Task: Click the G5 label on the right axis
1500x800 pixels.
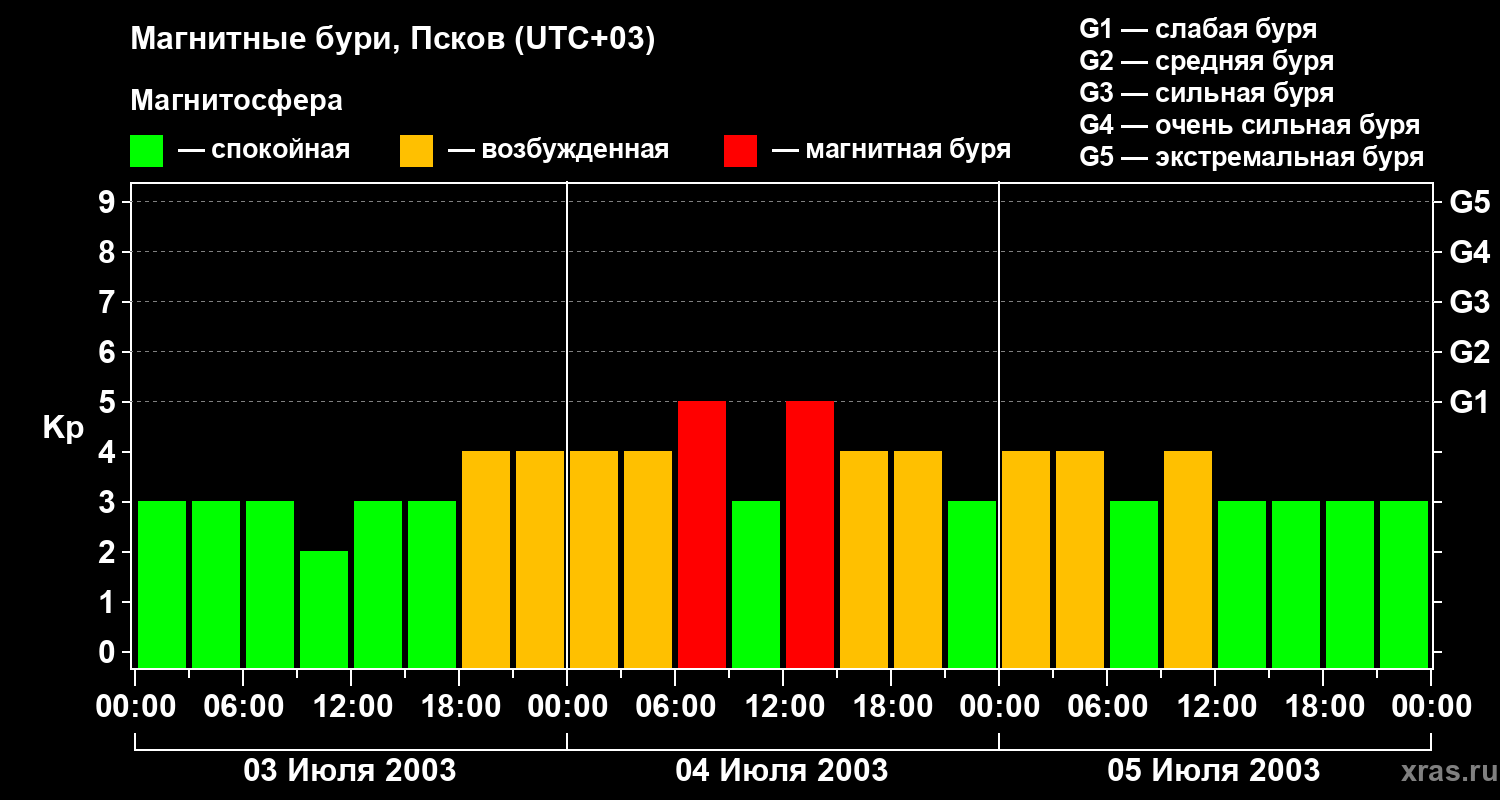Action: (1469, 203)
